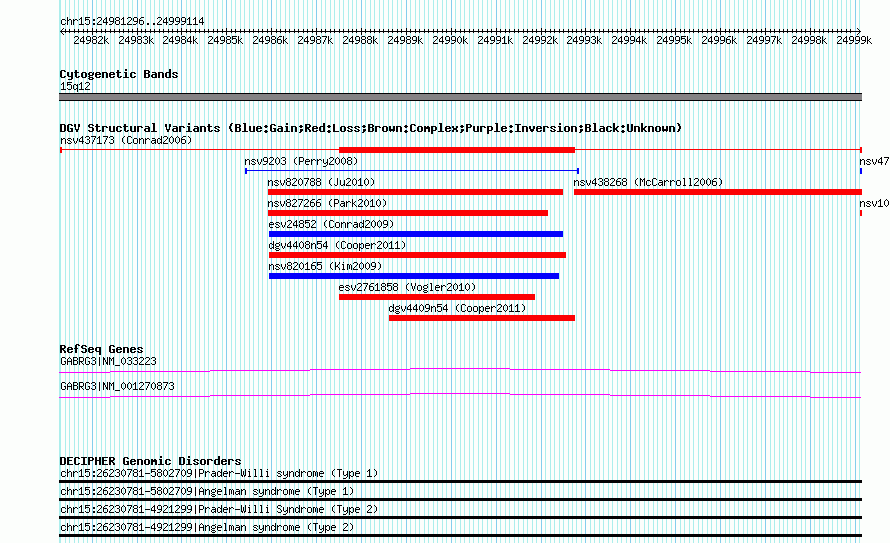Click the 24999k ruler tick label
Viewport: 890px width, 543px height.
pyautogui.click(x=854, y=40)
